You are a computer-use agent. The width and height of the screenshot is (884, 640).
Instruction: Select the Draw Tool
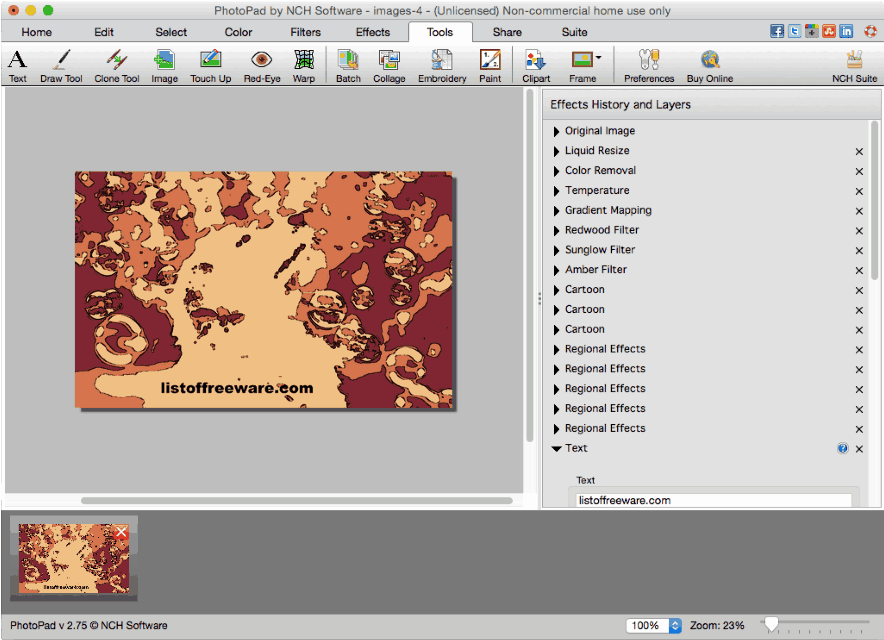tap(60, 65)
